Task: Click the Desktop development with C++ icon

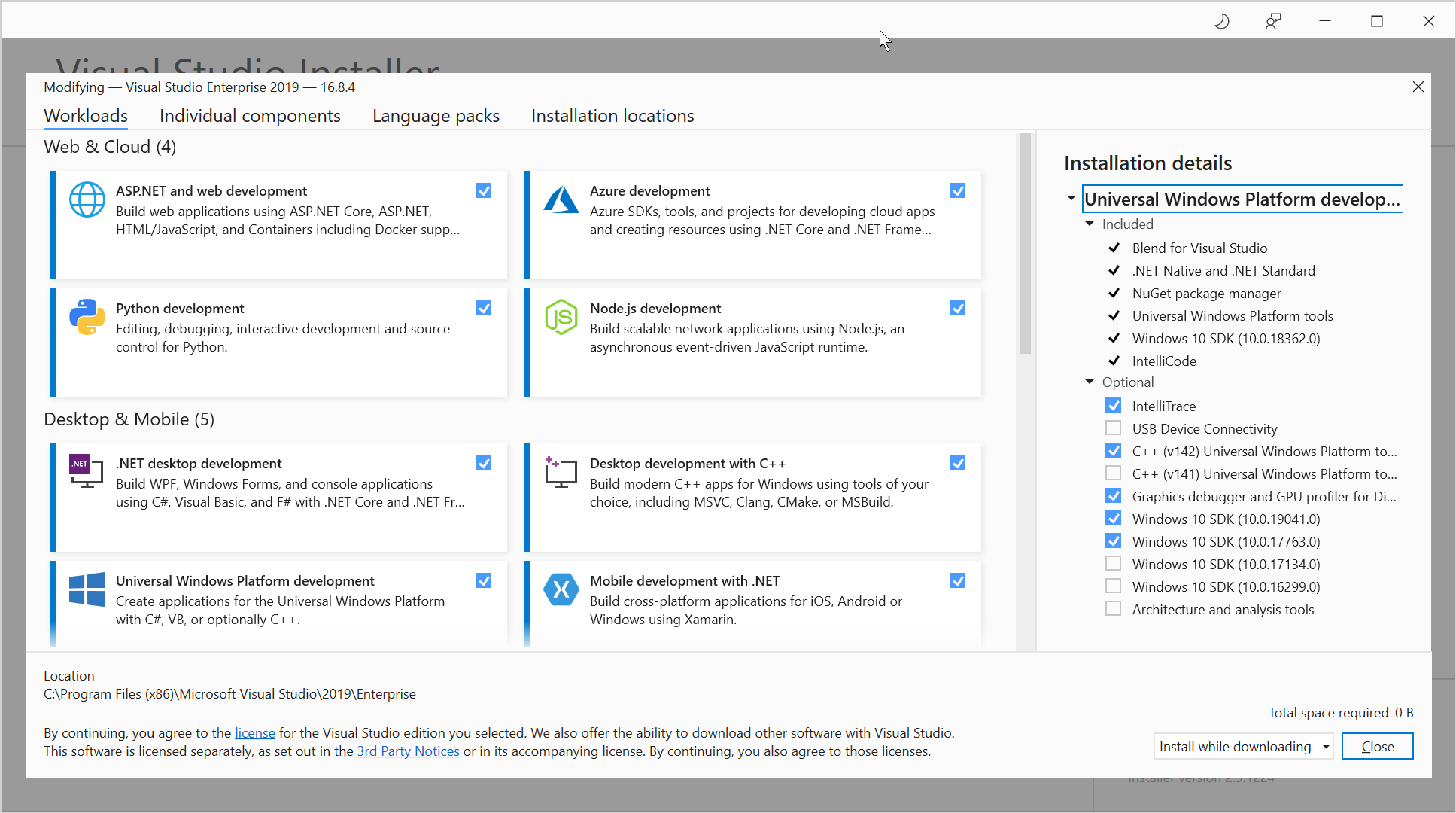Action: 561,472
